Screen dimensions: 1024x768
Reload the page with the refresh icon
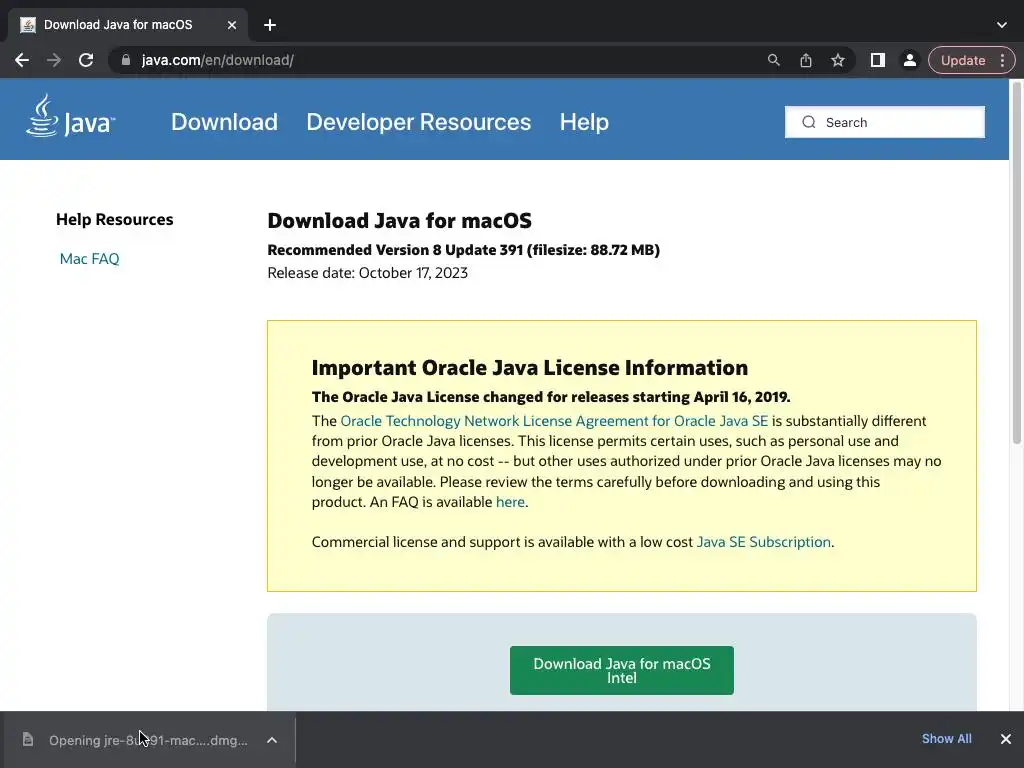86,60
